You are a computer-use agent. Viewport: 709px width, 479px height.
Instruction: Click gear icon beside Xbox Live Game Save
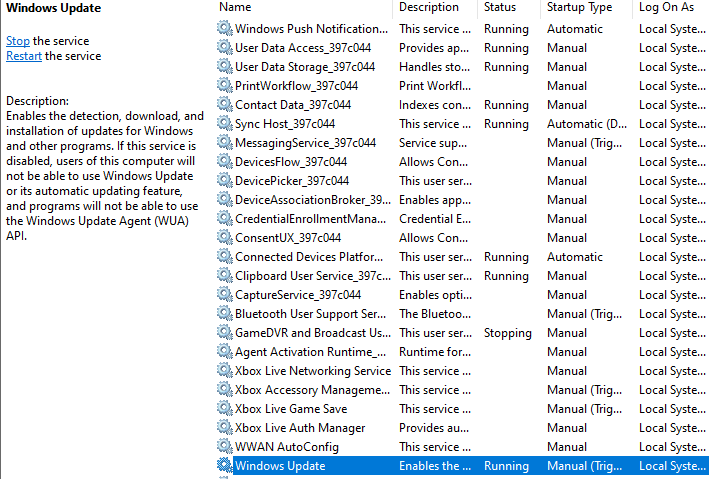coord(224,408)
